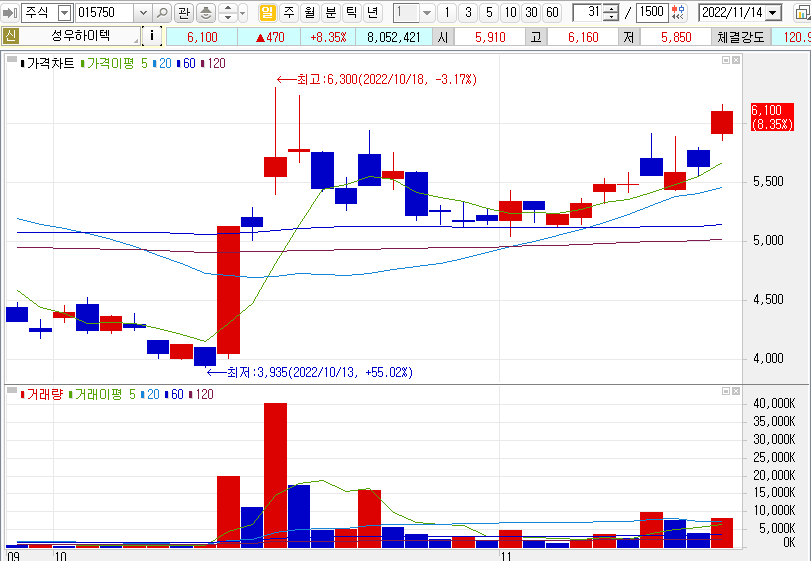The height and width of the screenshot is (561, 811).
Task: Click the volume chart panel maximize icon
Action: point(726,391)
